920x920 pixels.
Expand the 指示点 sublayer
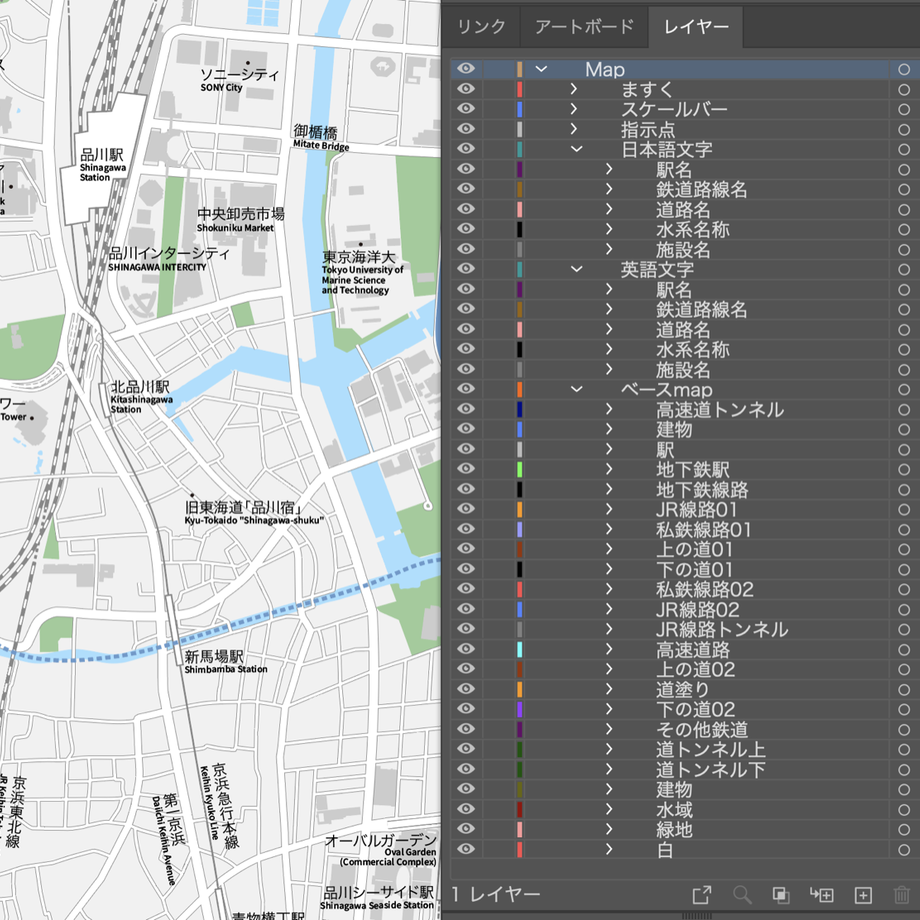click(x=574, y=129)
